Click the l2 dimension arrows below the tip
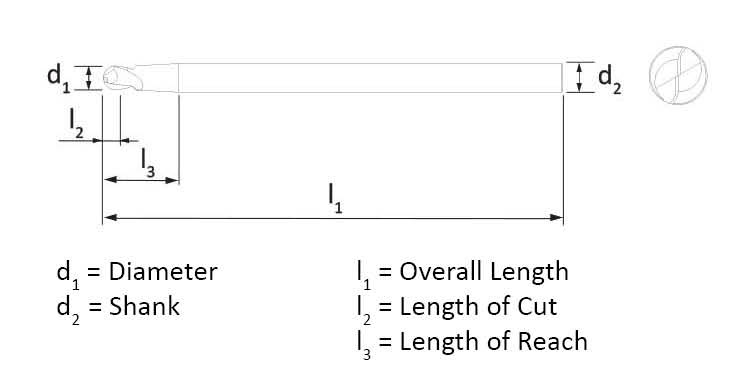This screenshot has width=736, height=372. pyautogui.click(x=99, y=140)
